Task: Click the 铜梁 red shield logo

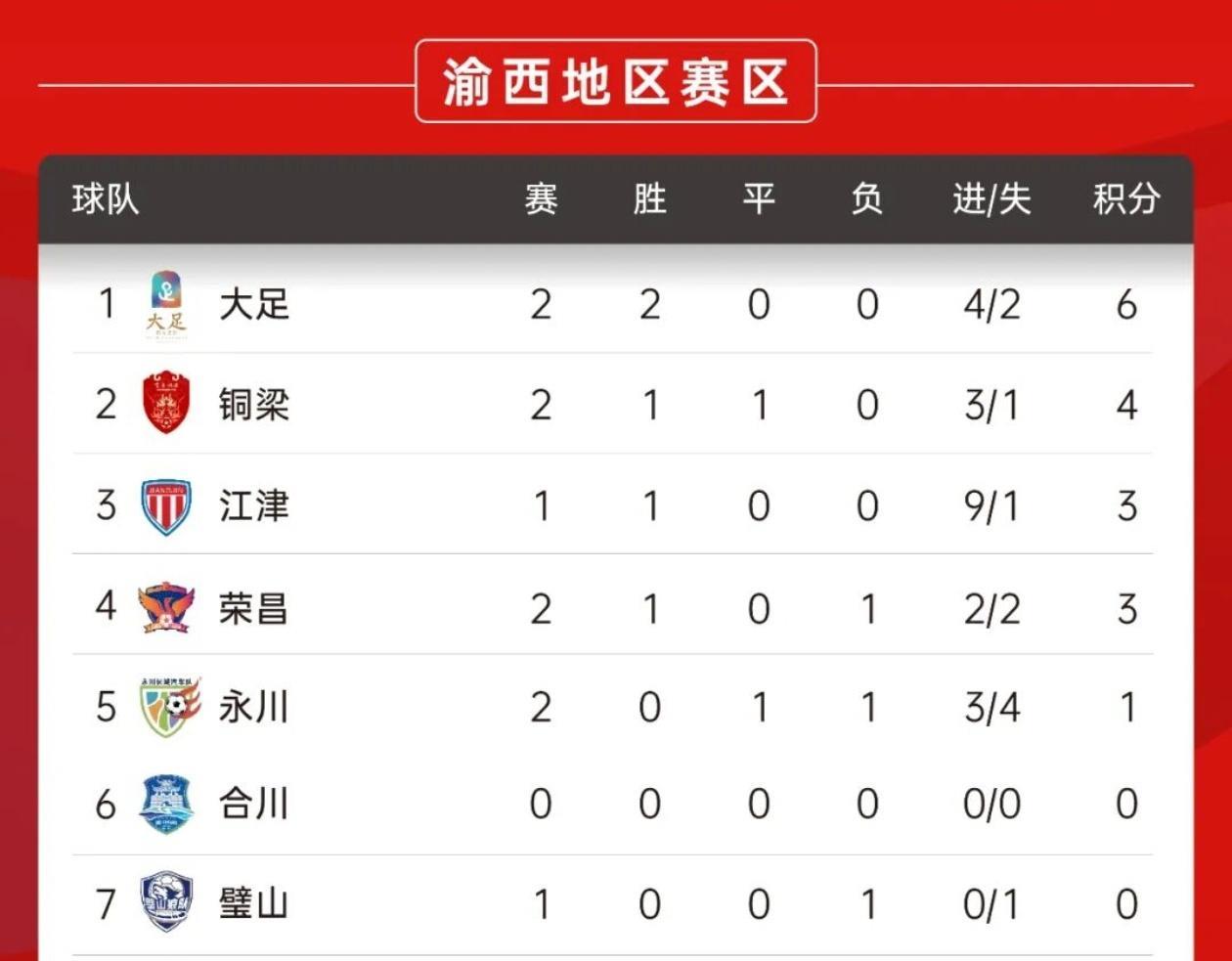Action: (x=166, y=403)
